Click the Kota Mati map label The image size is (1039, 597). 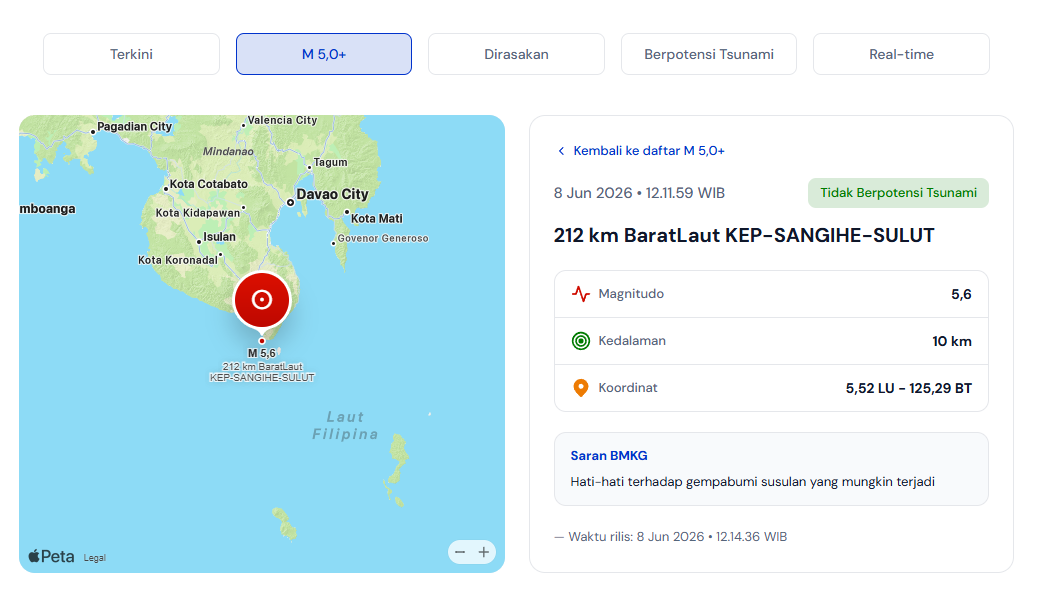pos(376,219)
